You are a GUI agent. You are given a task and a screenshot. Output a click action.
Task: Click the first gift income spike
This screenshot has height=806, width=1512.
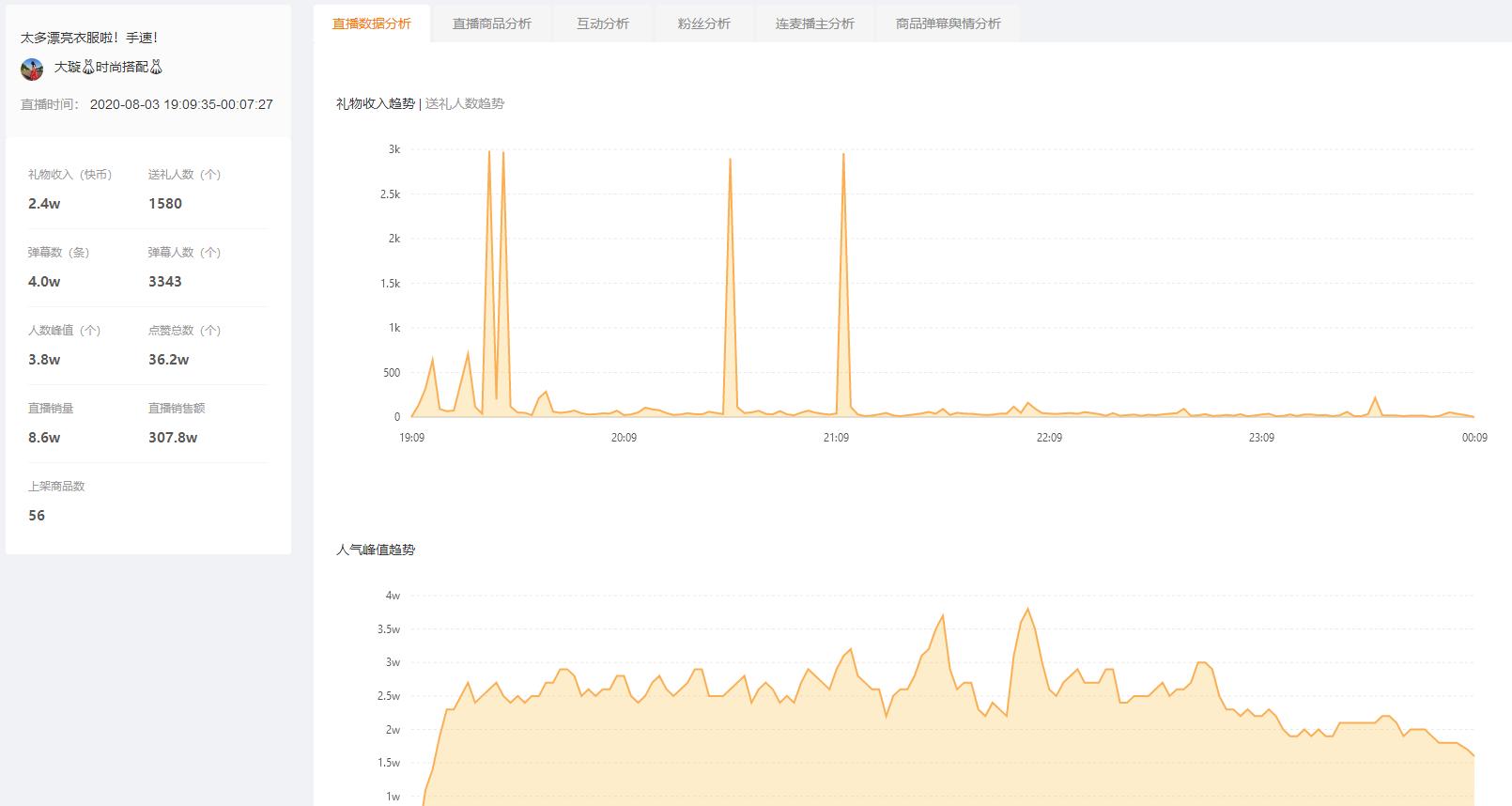pyautogui.click(x=489, y=152)
